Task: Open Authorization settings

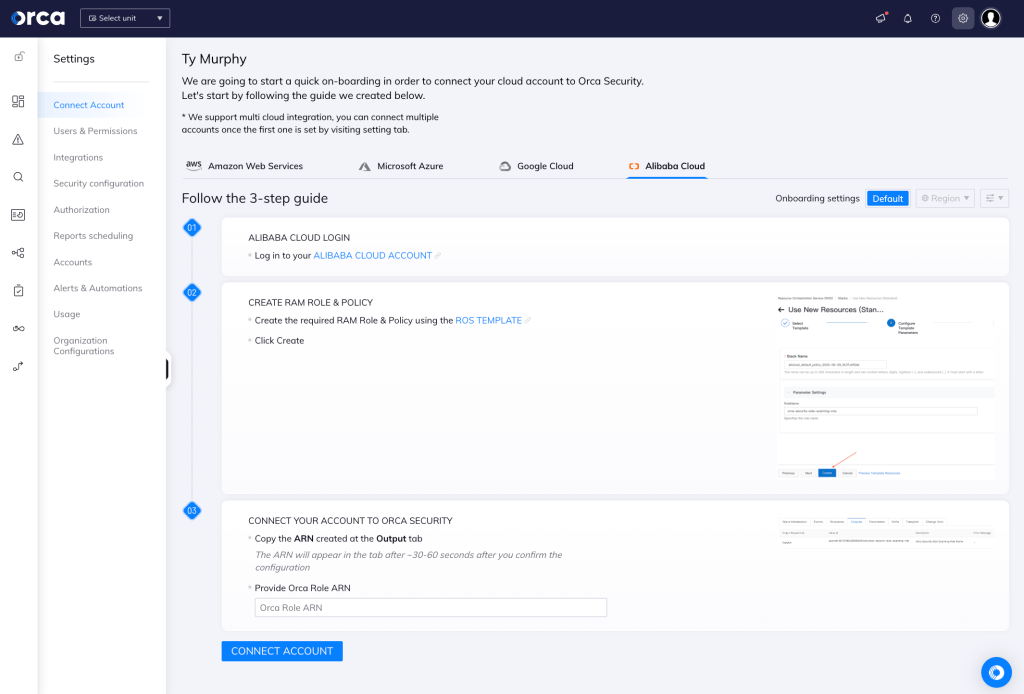Action: click(x=82, y=210)
